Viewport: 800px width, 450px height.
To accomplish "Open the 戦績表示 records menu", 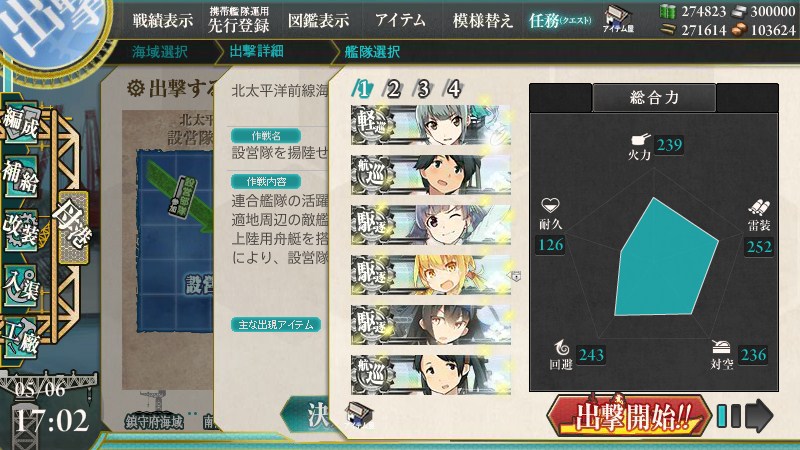I will [x=163, y=20].
